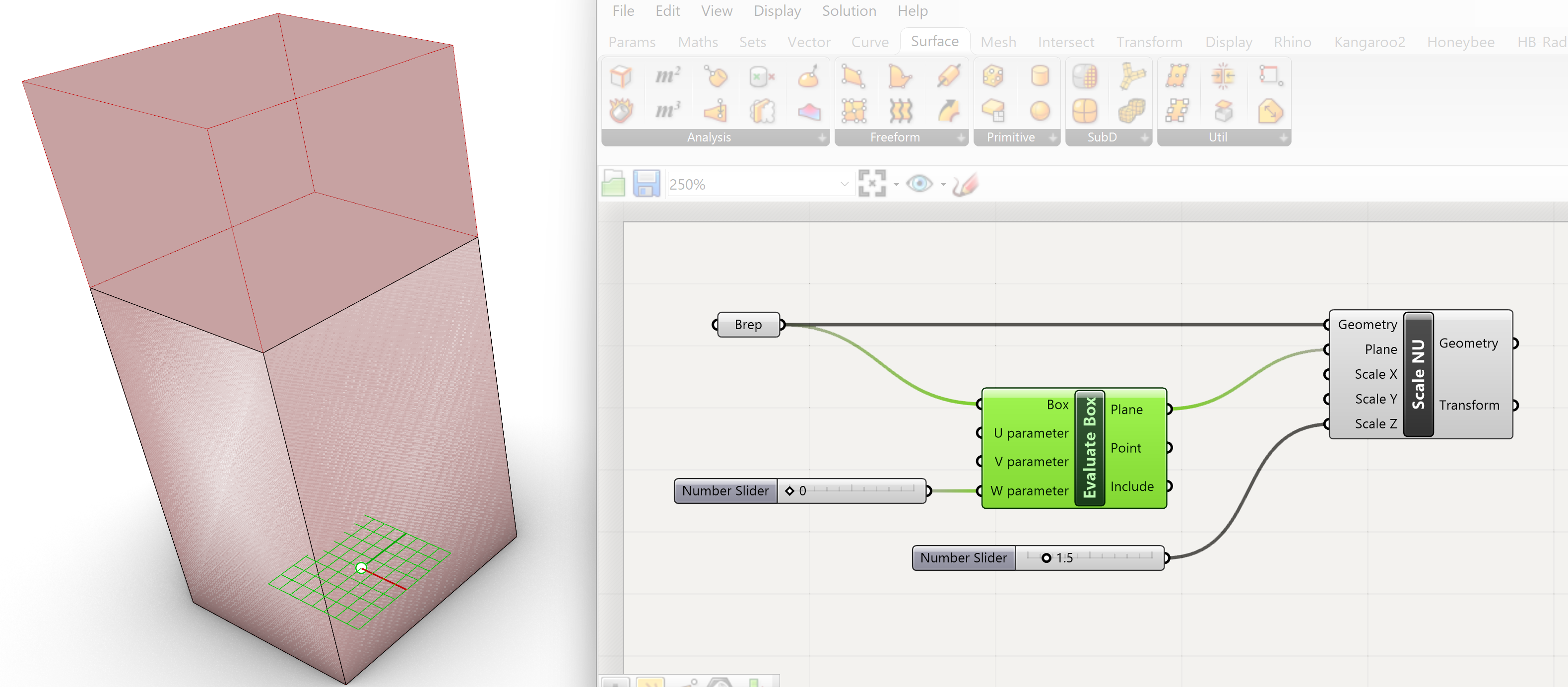Open the 250% zoom level dropdown
The image size is (1568, 687).
tap(844, 184)
